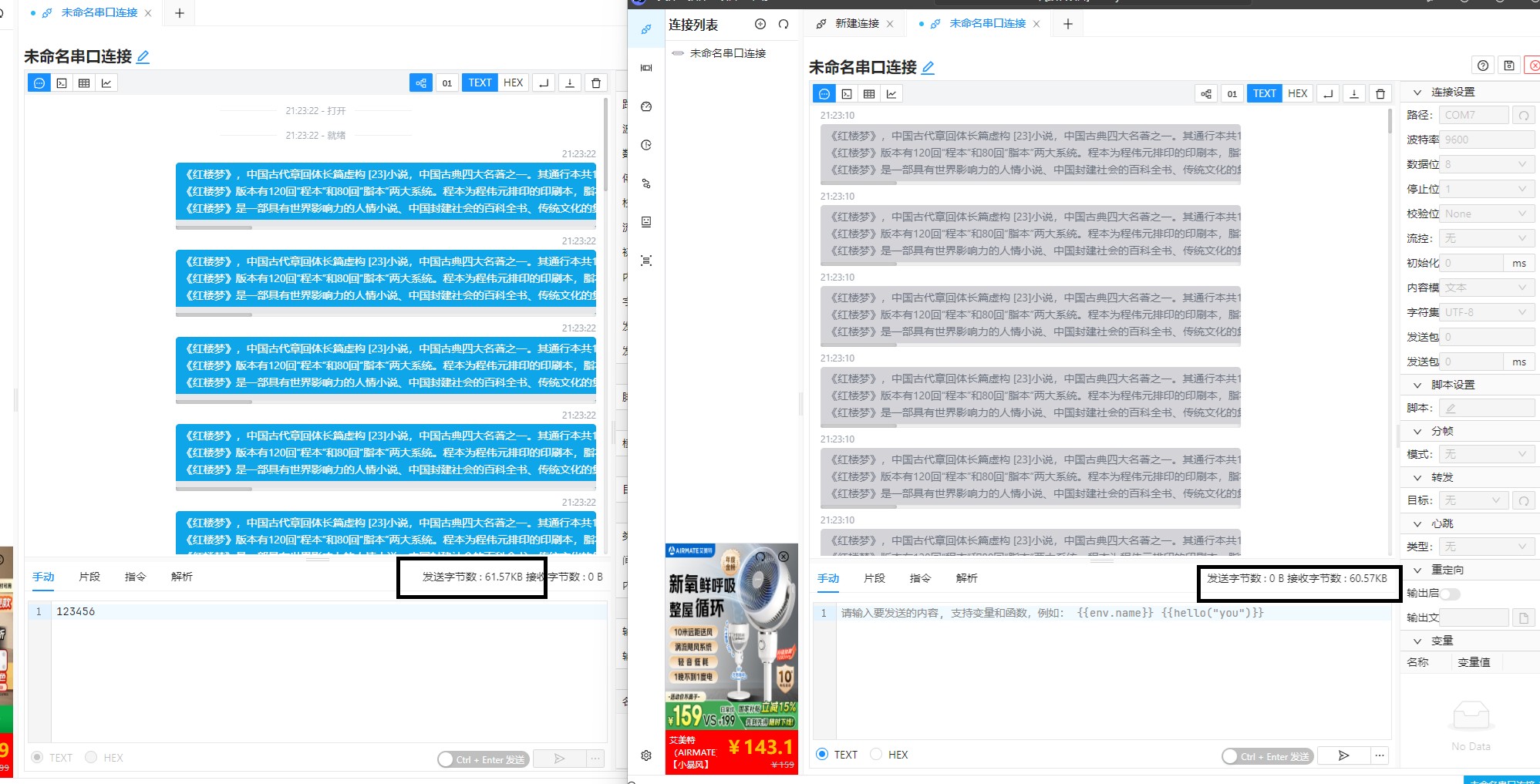The width and height of the screenshot is (1540, 784).
Task: Open 指令 tab in right window
Action: coord(921,578)
